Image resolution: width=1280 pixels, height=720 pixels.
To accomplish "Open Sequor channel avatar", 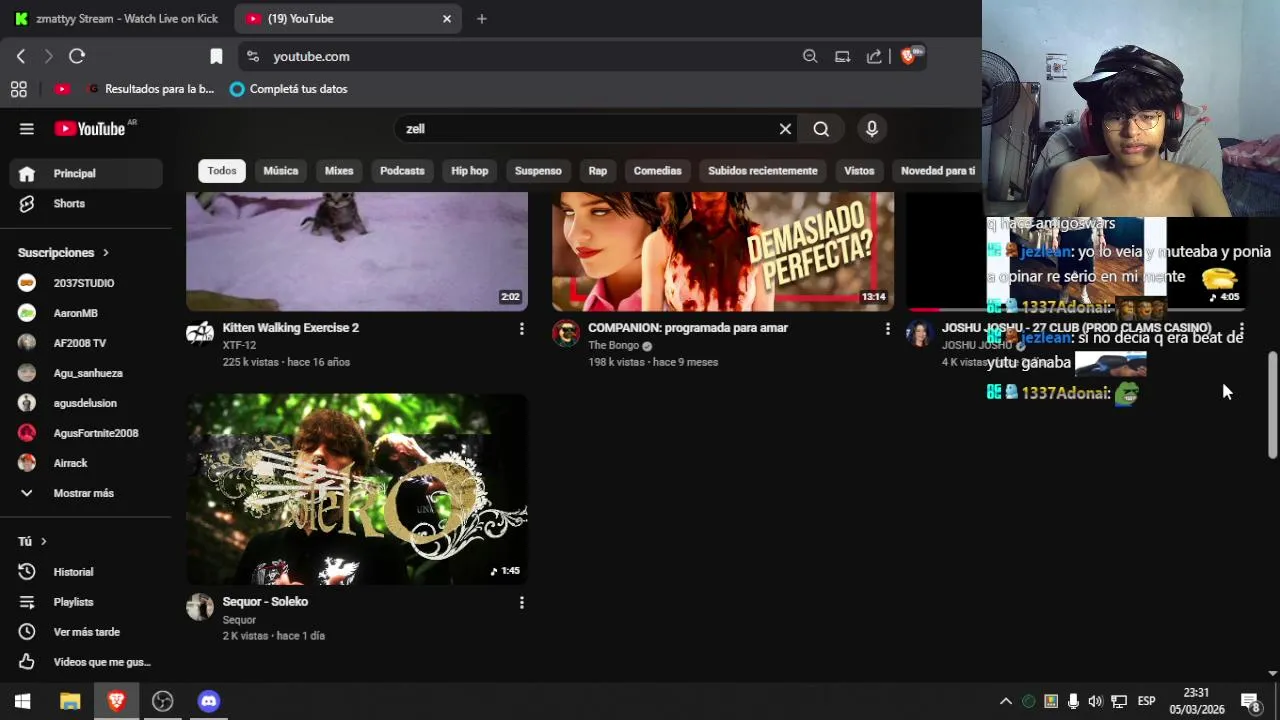I will (x=200, y=607).
